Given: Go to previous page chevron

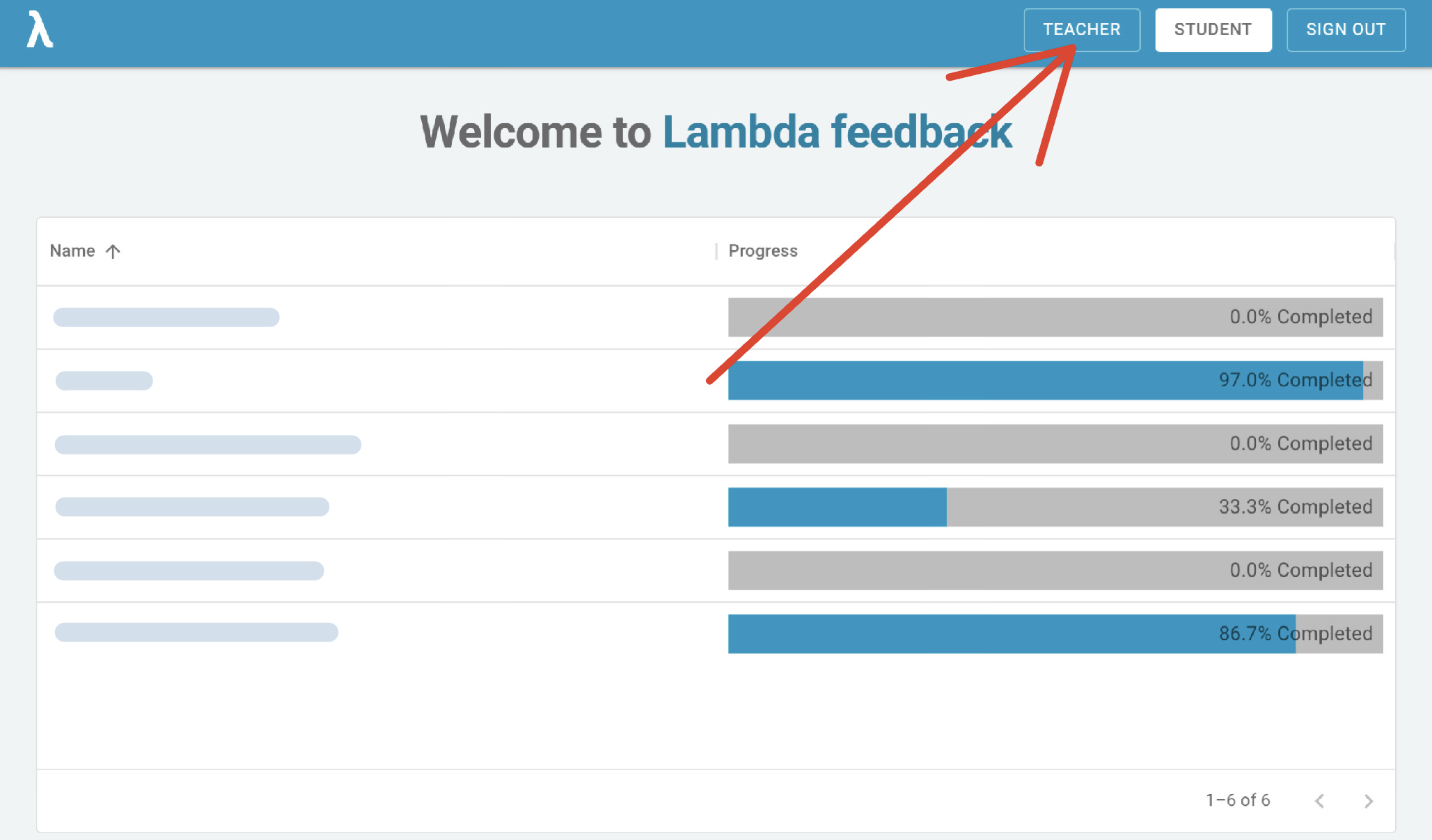Looking at the screenshot, I should click(x=1319, y=801).
